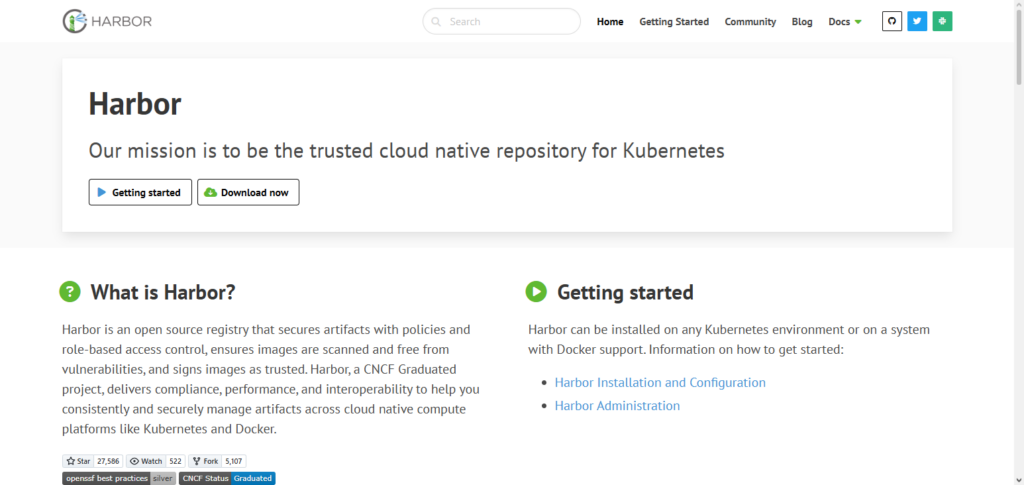This screenshot has height=485, width=1024.
Task: Open the Home navigation item
Action: (610, 22)
